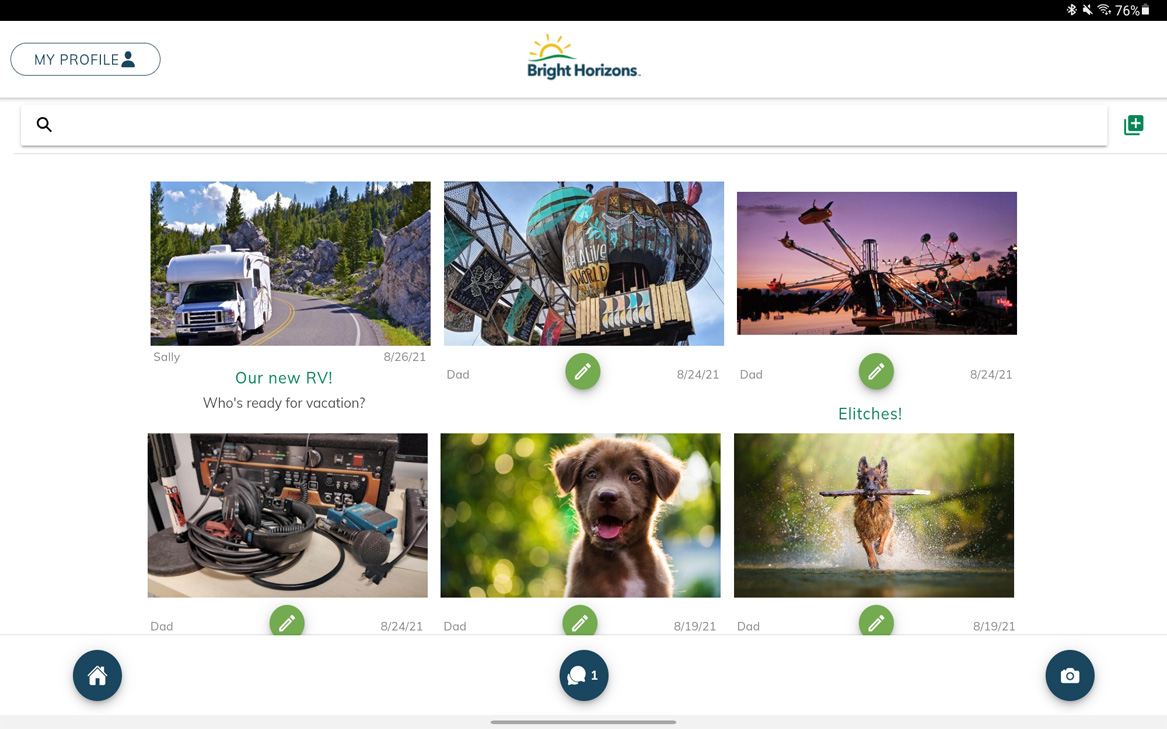Click the add-new-post plus icon

[1134, 125]
